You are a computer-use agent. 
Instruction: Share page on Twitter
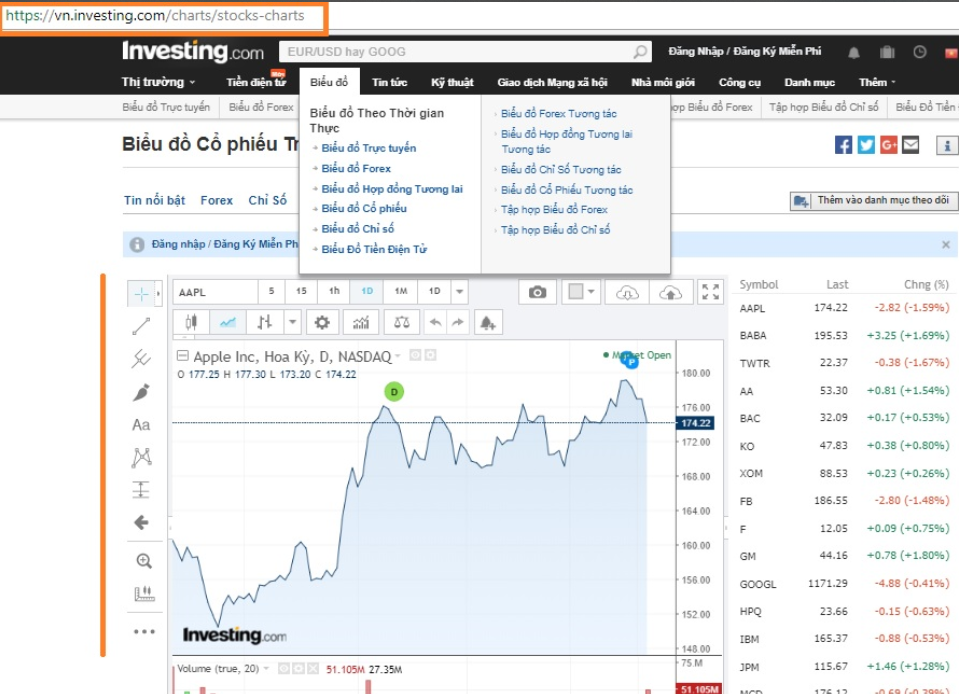coord(866,146)
